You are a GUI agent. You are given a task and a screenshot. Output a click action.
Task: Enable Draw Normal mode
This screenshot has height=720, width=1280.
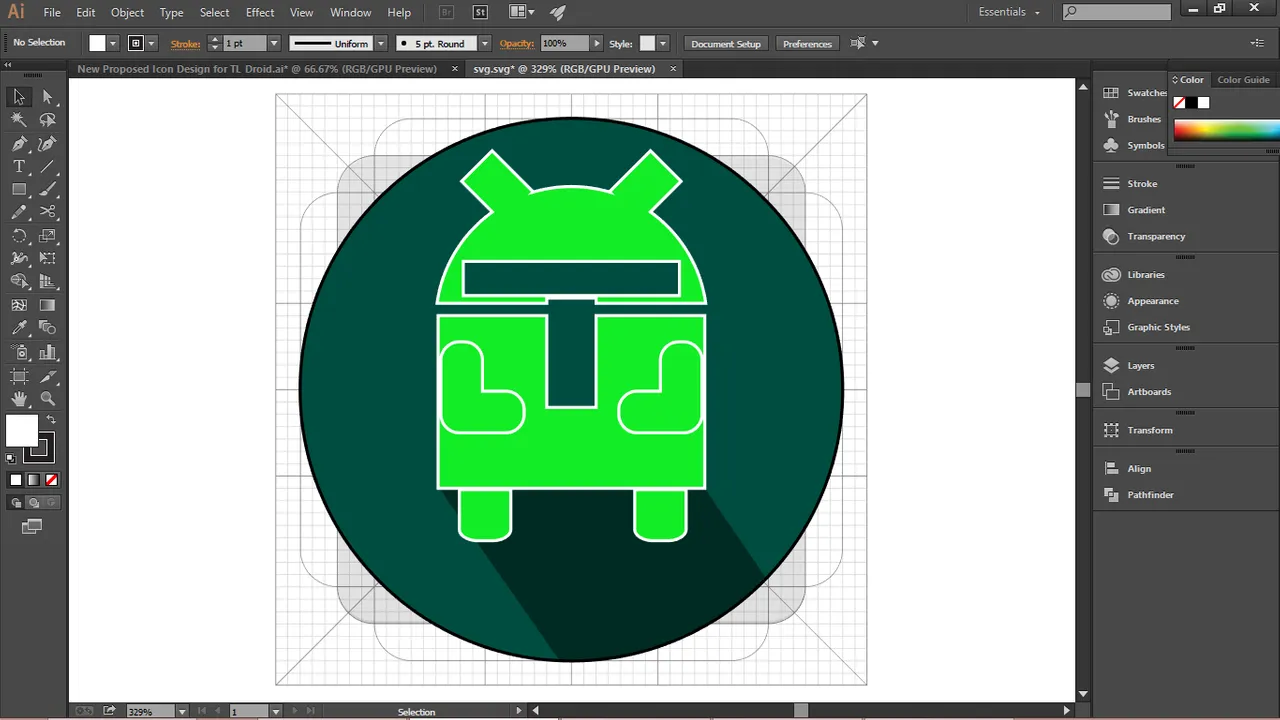point(18,503)
